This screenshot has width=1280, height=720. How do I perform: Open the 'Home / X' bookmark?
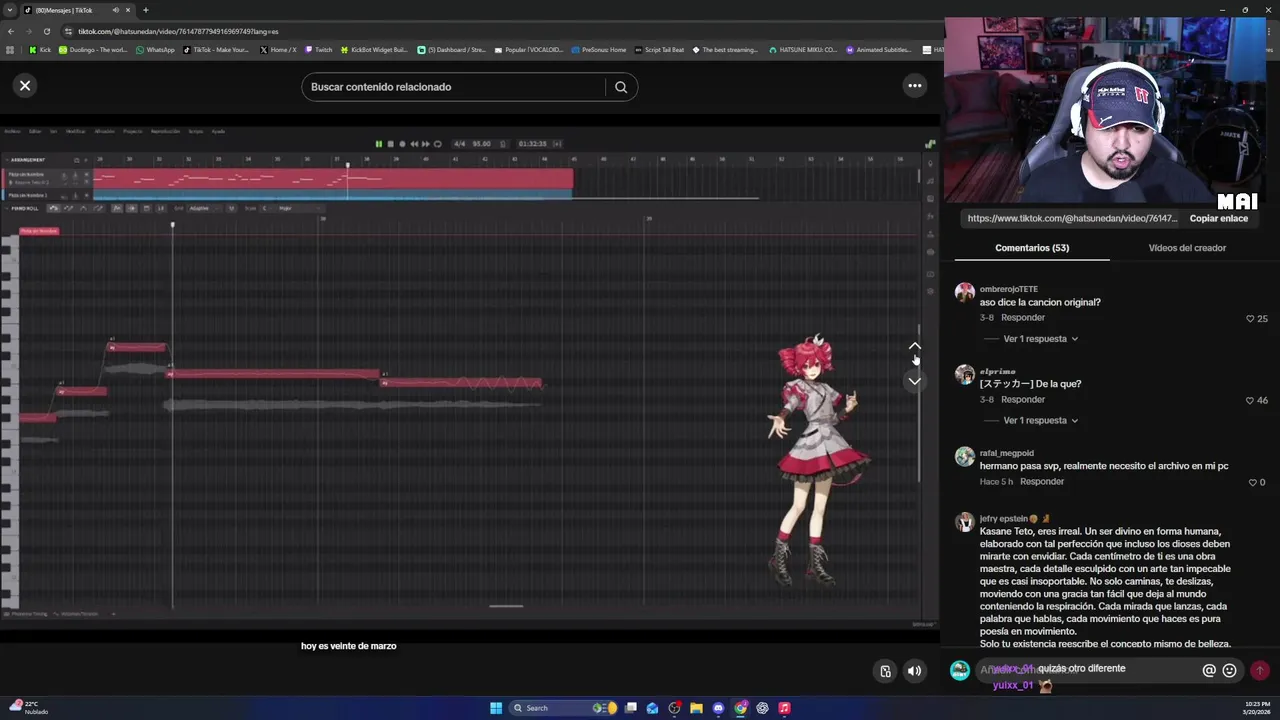coord(278,50)
